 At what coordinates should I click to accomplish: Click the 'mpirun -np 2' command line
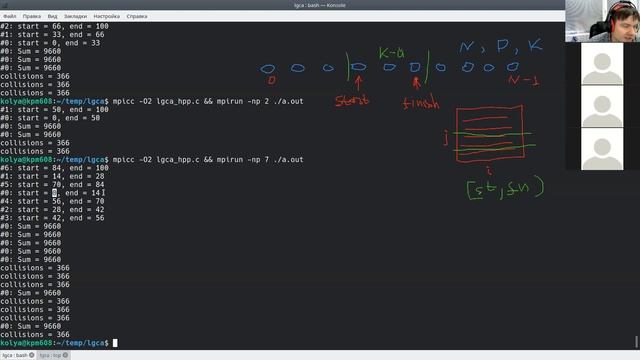click(152, 101)
